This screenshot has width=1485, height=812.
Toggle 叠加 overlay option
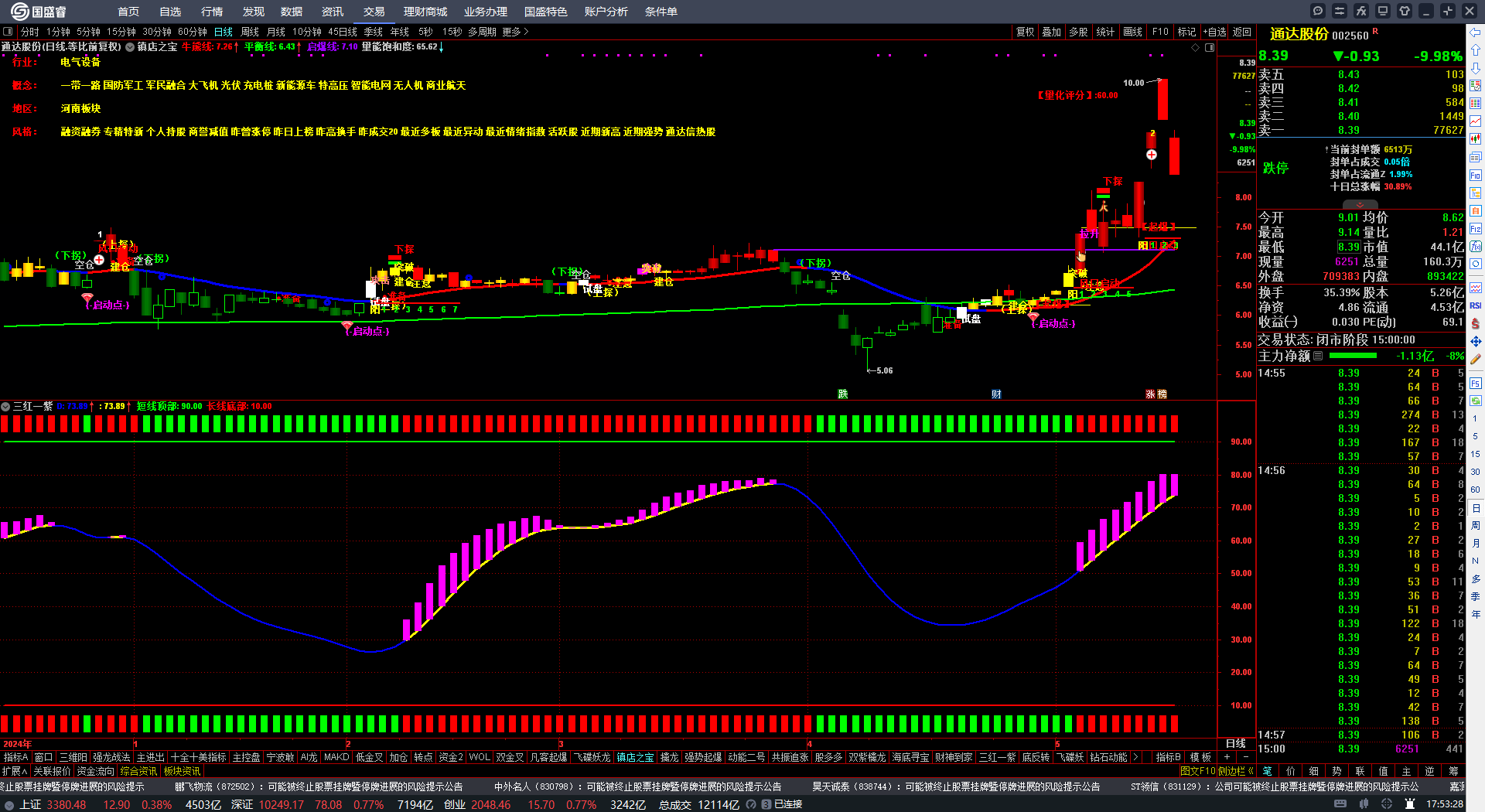click(1051, 32)
